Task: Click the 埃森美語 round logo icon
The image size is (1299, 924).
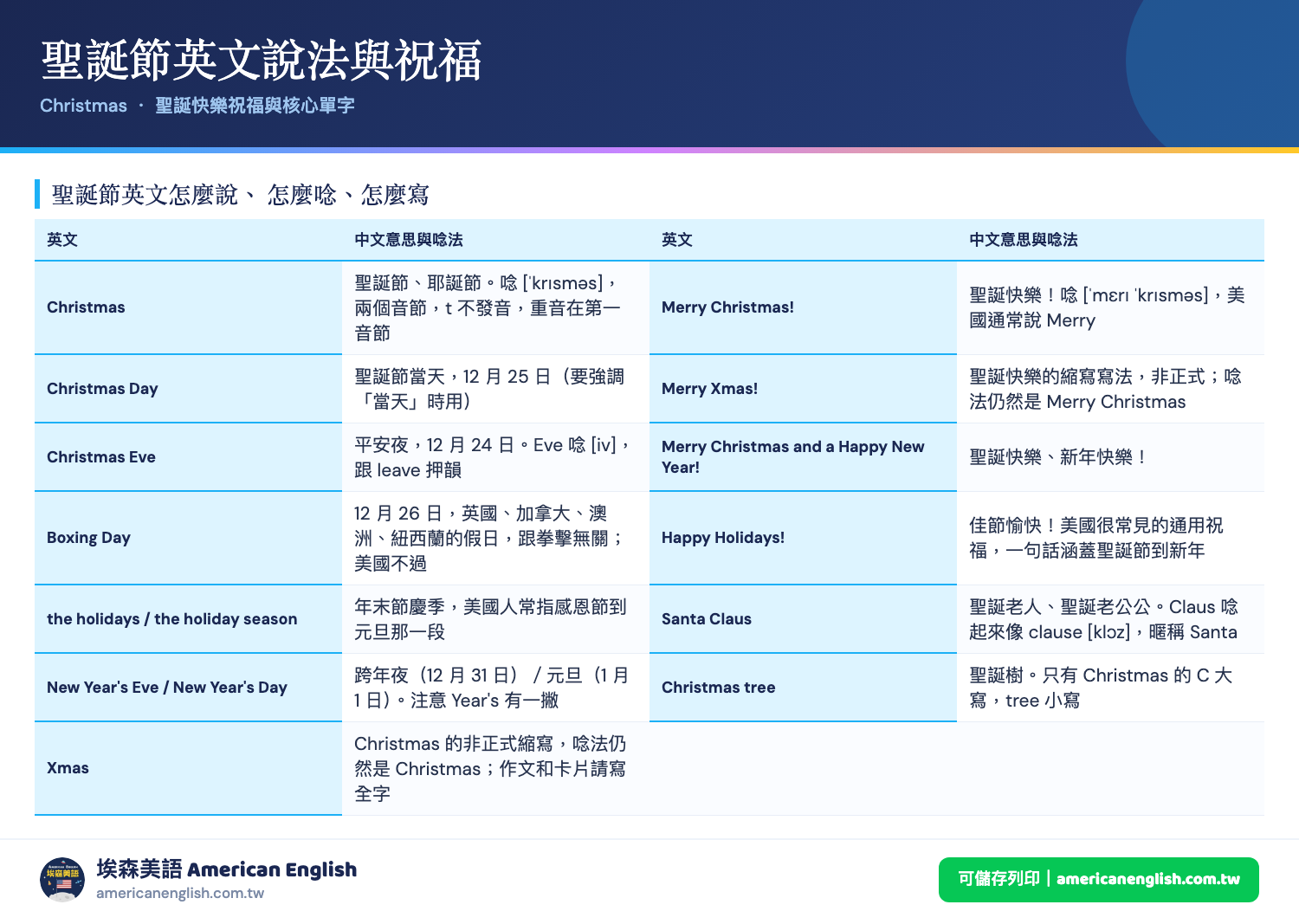Action: tap(62, 880)
